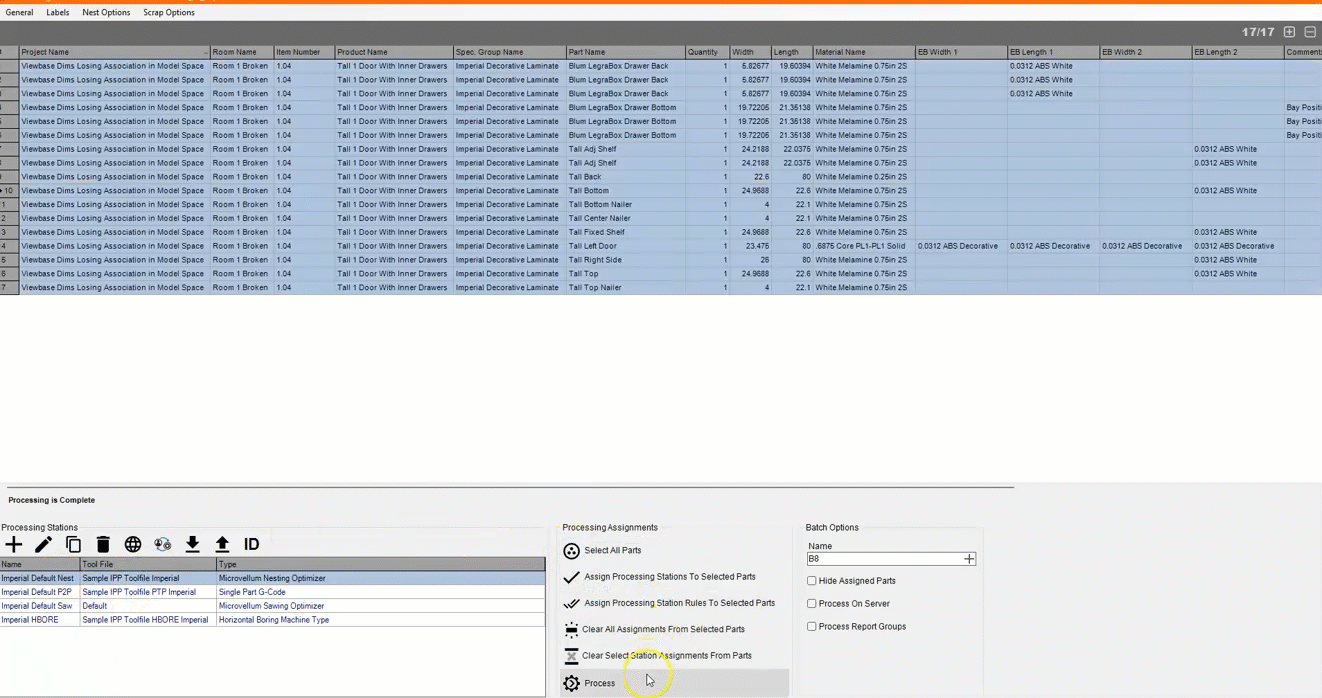This screenshot has height=698, width=1322.
Task: Open the Project Name column header dropdown arrow
Action: [x=206, y=52]
